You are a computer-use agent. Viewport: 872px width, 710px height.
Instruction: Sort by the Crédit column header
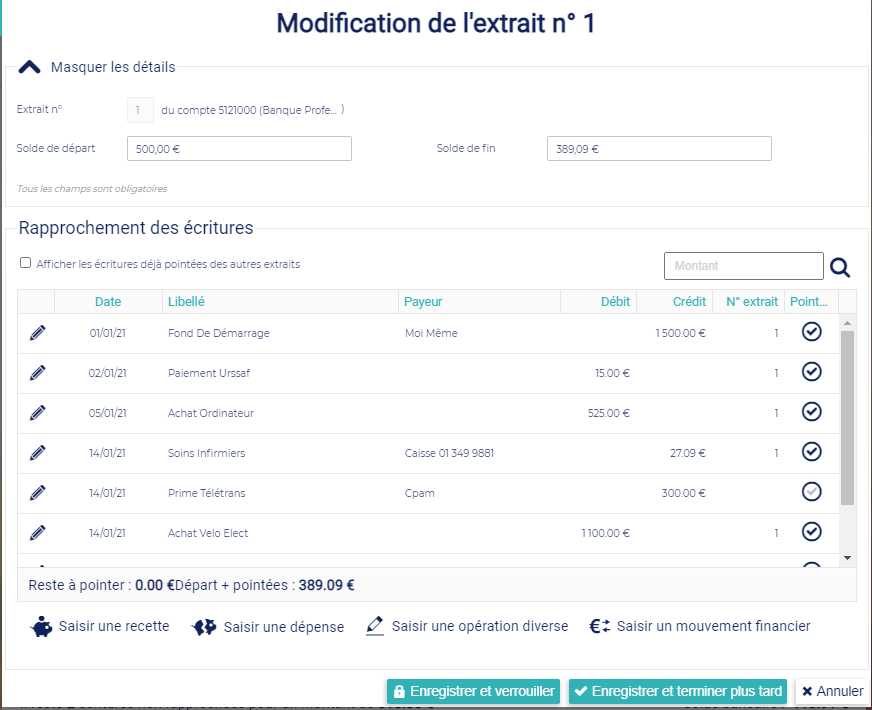pos(689,302)
